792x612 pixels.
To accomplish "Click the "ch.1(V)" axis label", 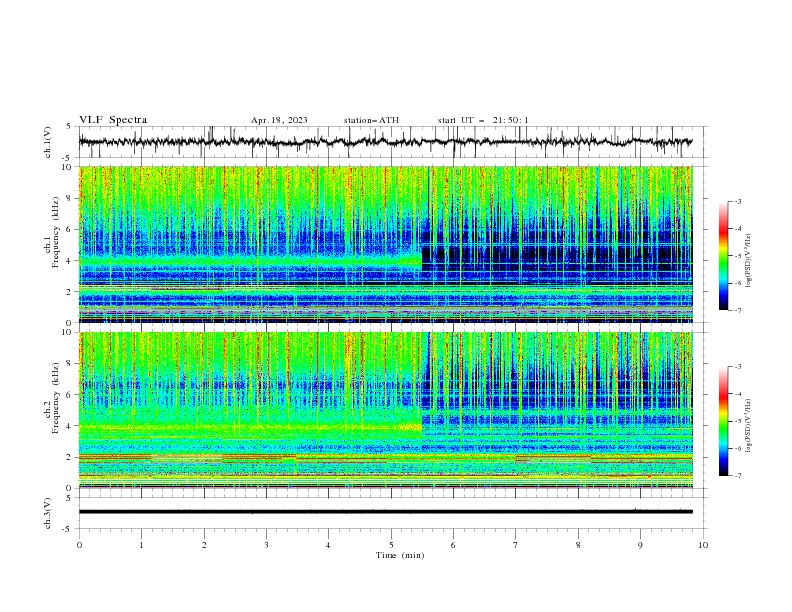I will (x=48, y=142).
